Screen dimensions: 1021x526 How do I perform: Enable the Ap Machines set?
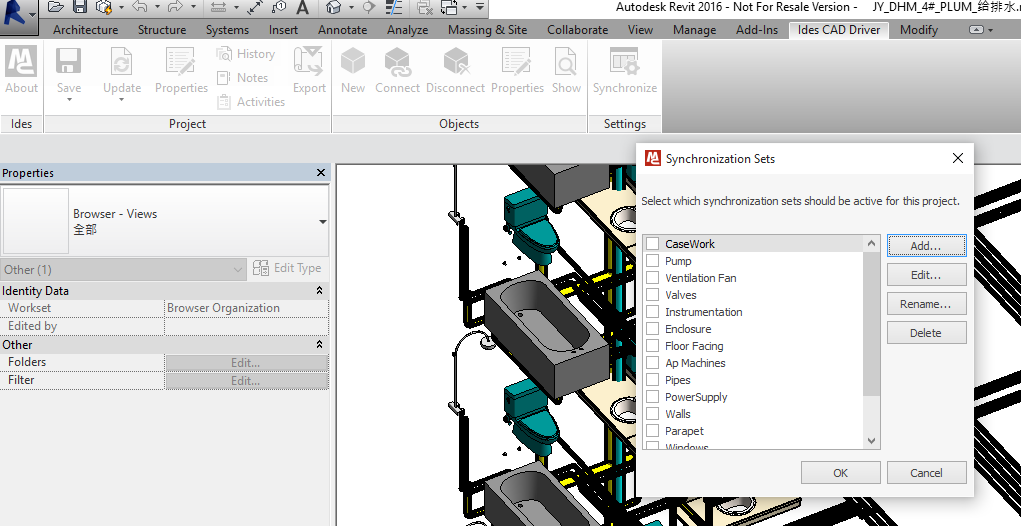[652, 363]
